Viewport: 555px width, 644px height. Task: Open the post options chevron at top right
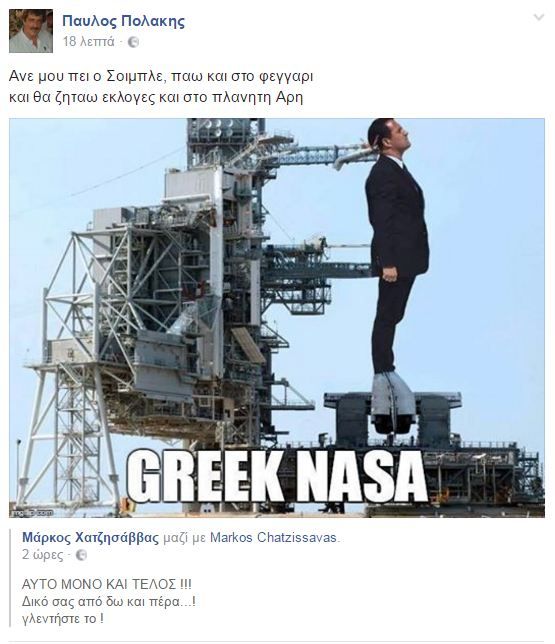click(x=539, y=17)
